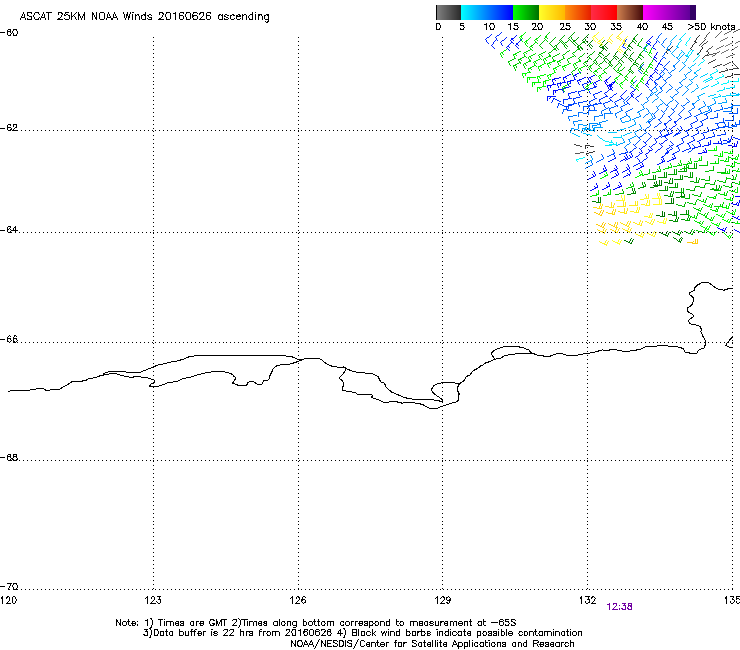Pick the magenta 40-45 knots legend color
The width and height of the screenshot is (740, 650).
click(x=656, y=12)
